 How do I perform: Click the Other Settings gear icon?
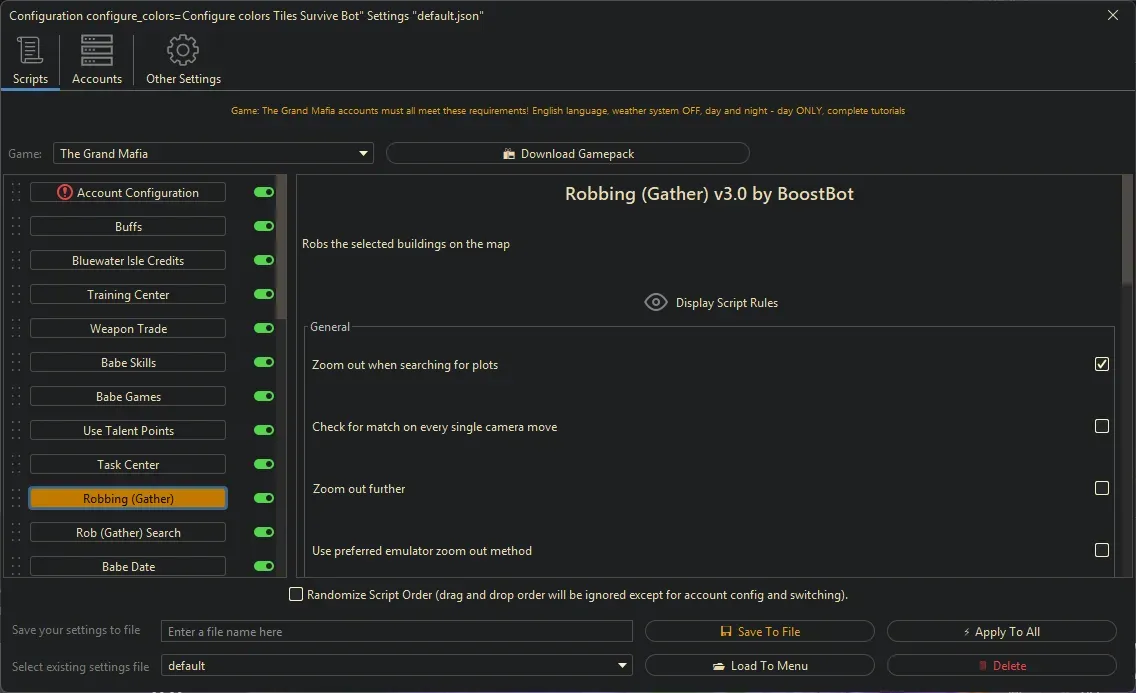(183, 50)
